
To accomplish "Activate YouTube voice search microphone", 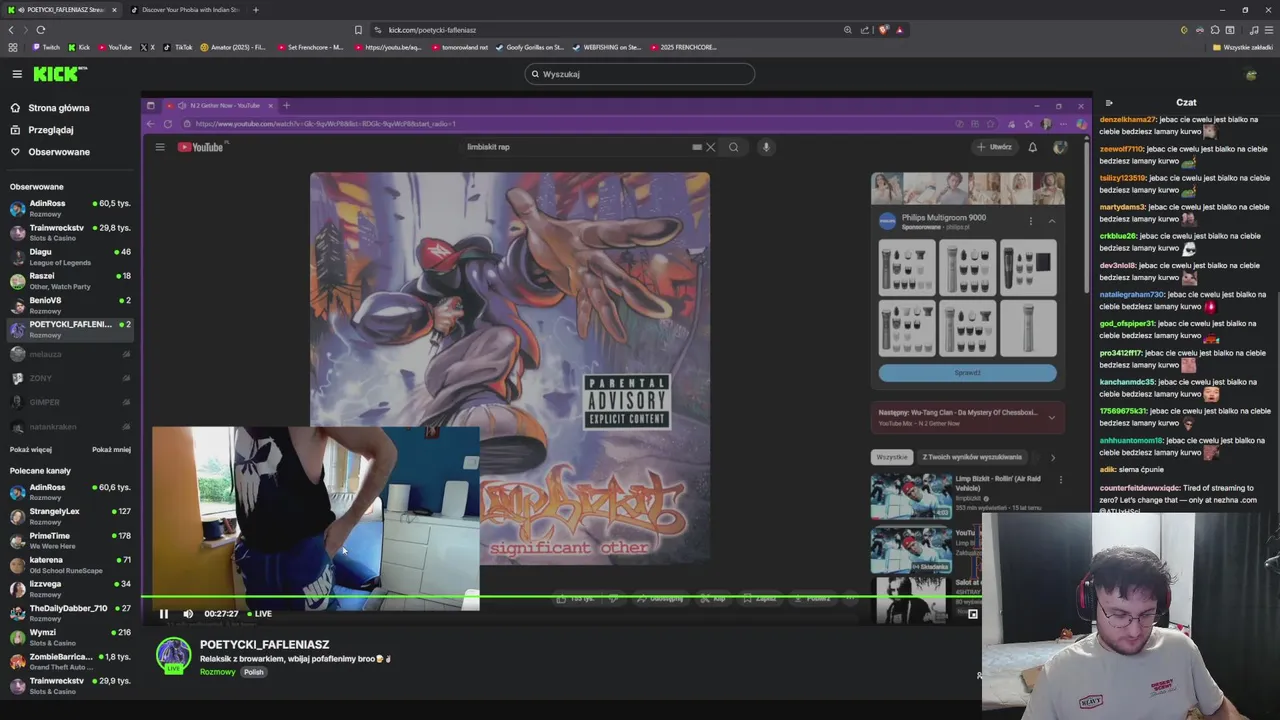I will click(766, 147).
